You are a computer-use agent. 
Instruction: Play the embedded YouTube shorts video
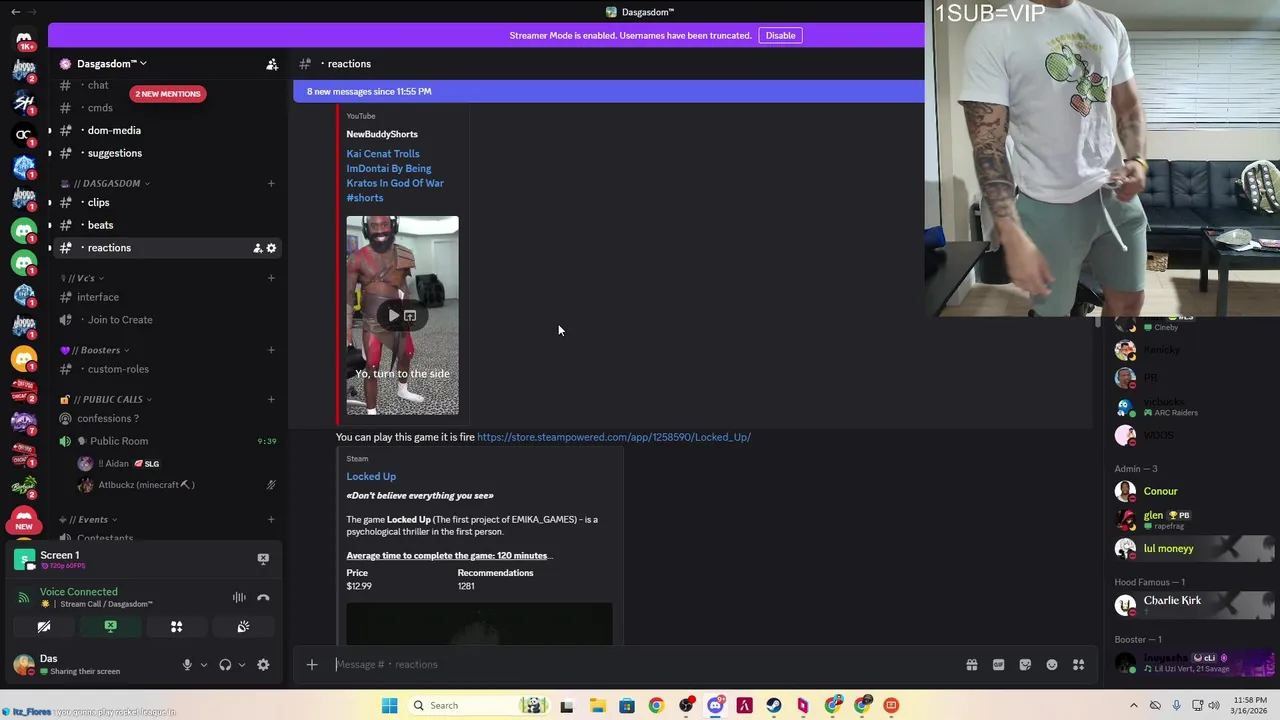(394, 316)
